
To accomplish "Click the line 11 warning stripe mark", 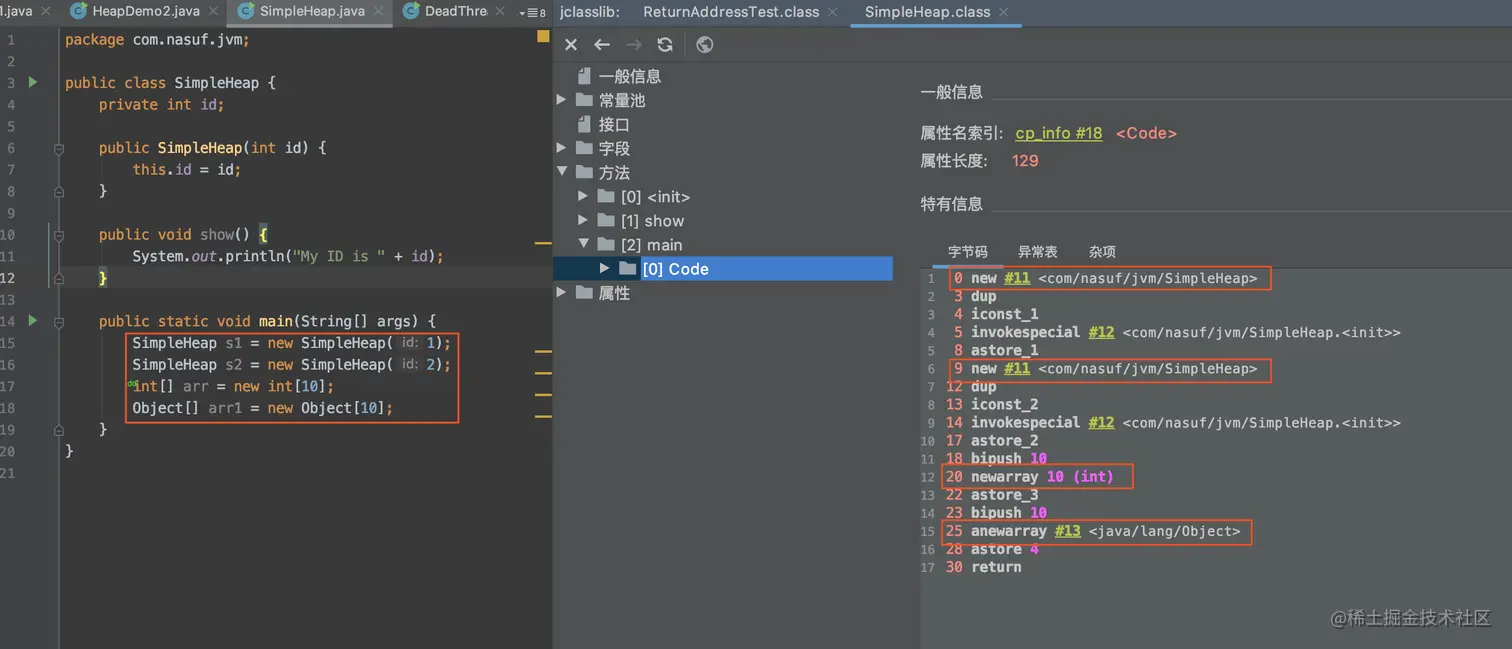I will click(x=543, y=243).
